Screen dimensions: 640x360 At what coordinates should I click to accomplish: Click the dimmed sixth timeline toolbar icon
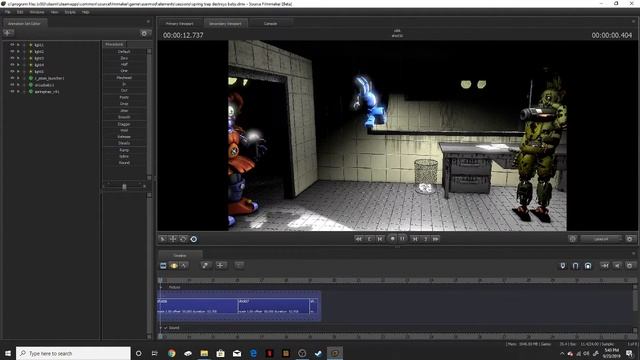coord(239,266)
